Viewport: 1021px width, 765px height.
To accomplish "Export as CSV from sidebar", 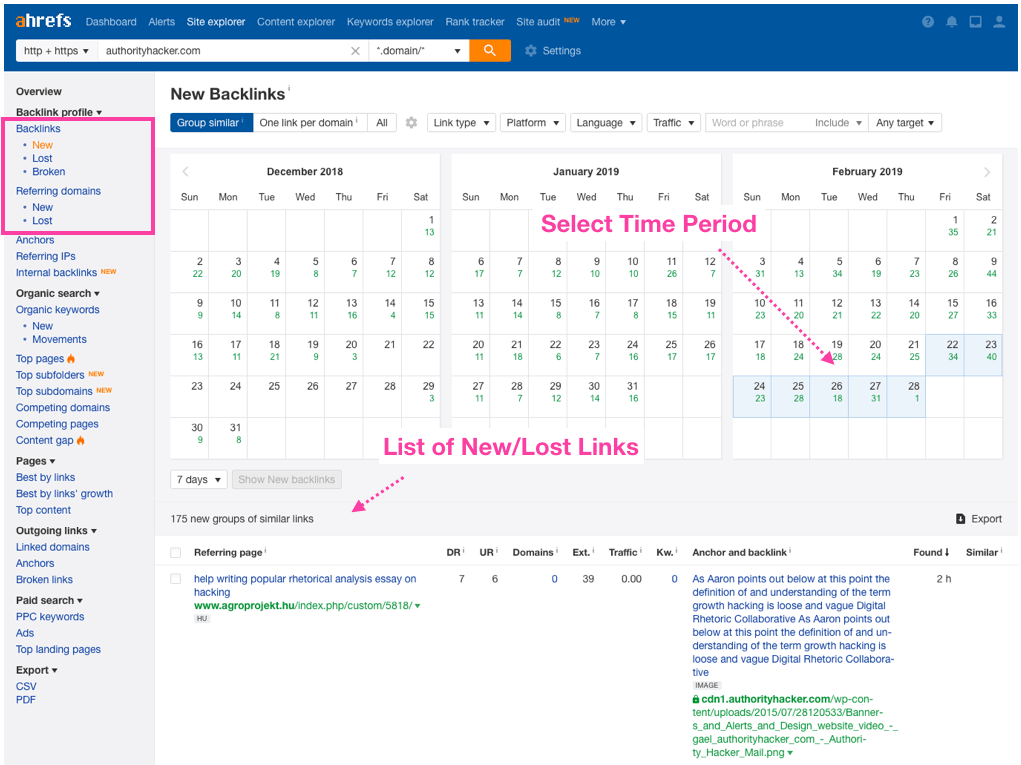I will click(26, 686).
